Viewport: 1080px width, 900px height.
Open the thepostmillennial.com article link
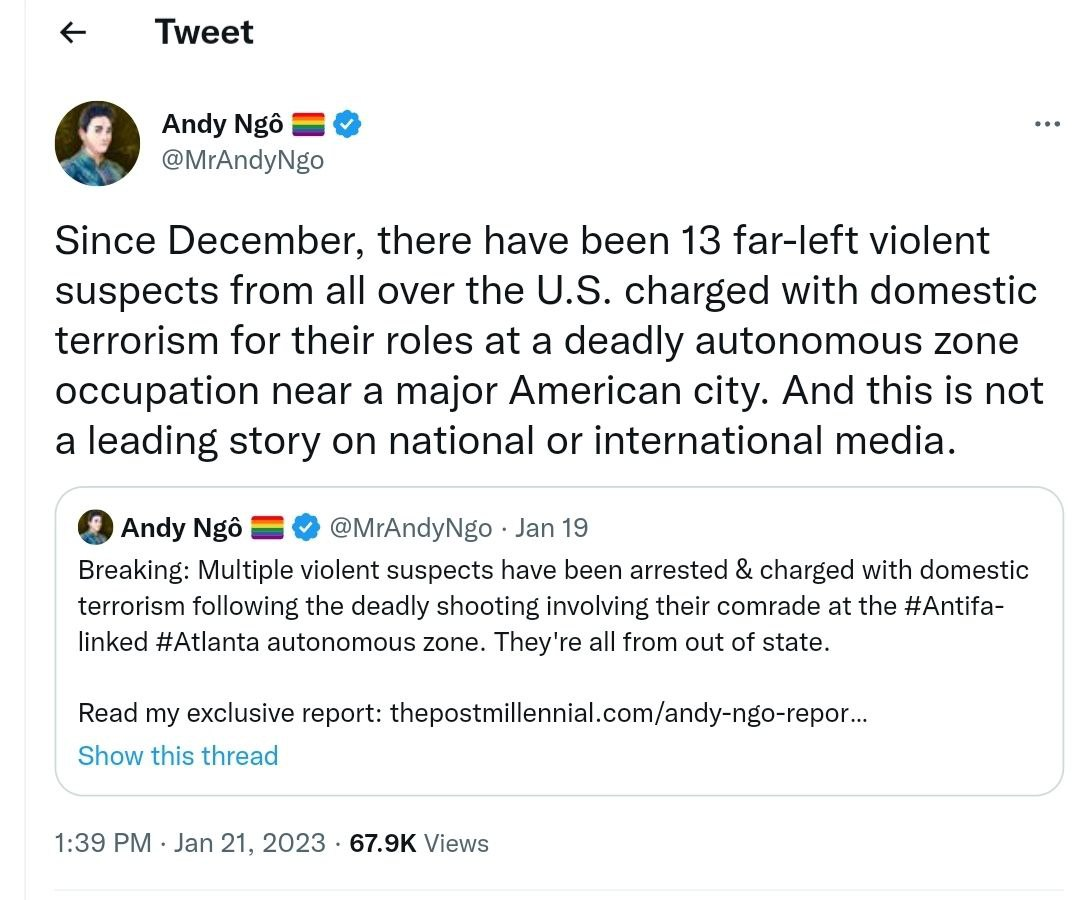628,713
